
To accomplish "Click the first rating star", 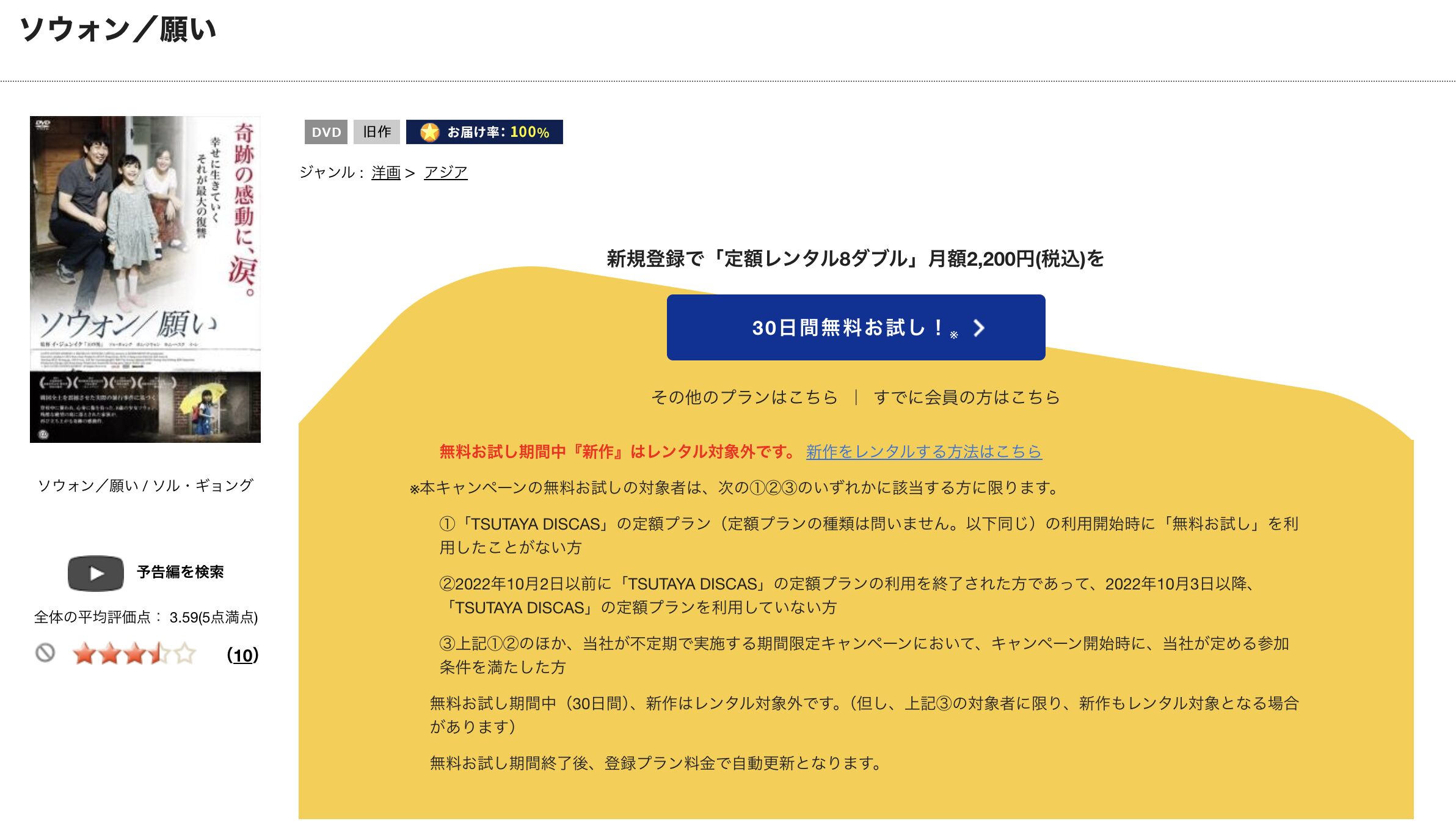I will coord(84,654).
